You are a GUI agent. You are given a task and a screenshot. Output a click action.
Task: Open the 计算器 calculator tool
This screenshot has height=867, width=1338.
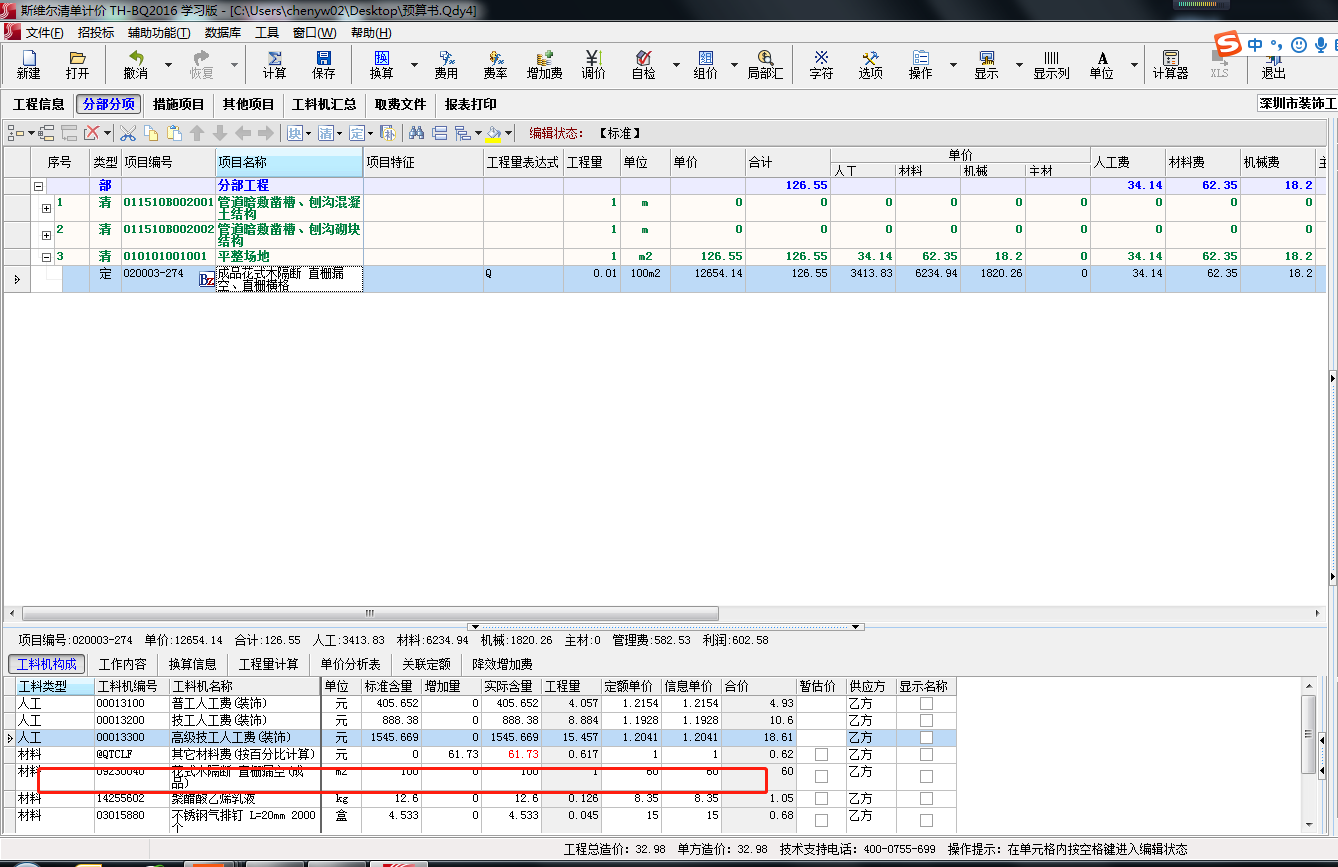[x=1170, y=65]
